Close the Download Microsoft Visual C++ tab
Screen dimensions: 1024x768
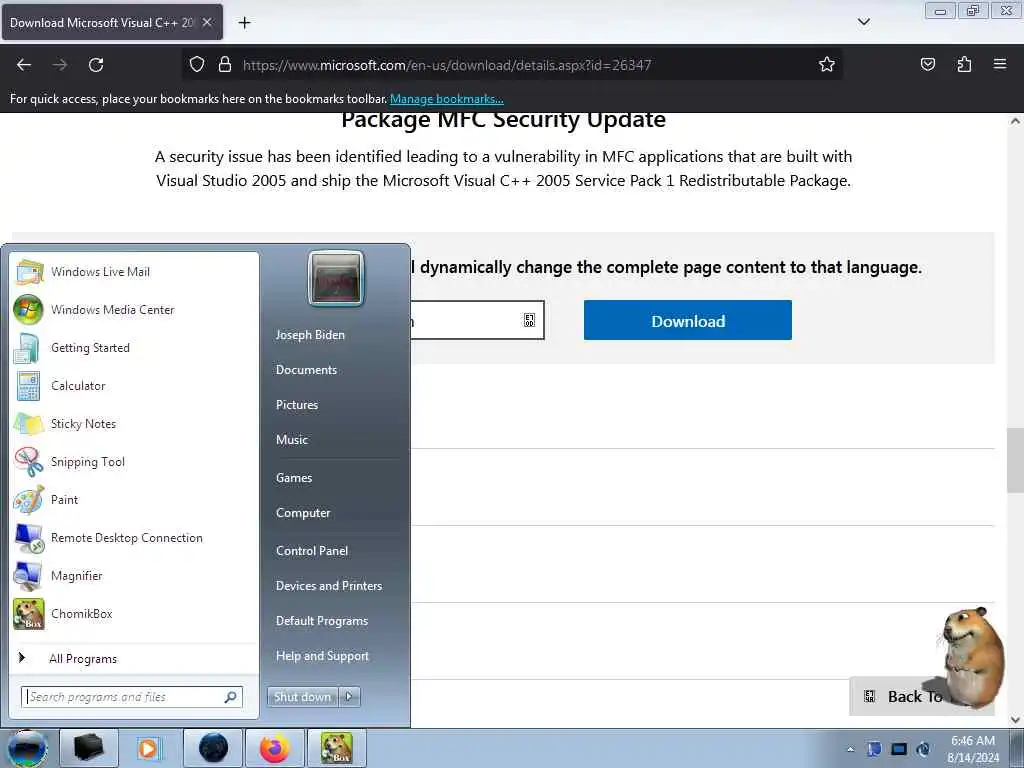(x=207, y=23)
